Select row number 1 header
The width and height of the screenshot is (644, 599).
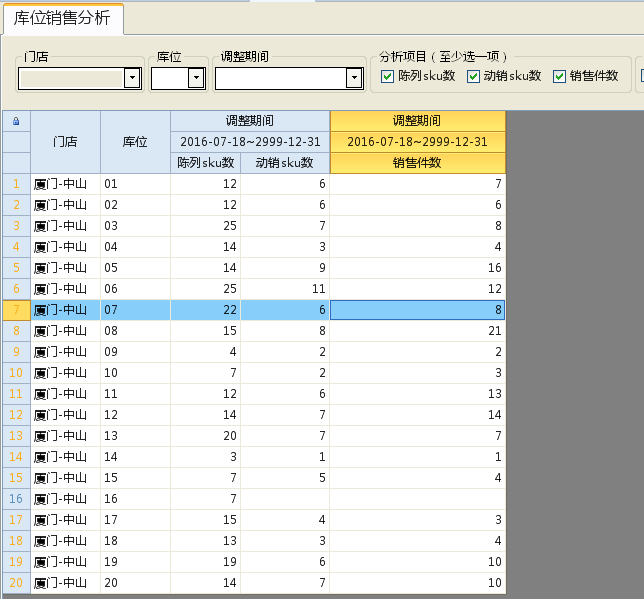point(16,184)
